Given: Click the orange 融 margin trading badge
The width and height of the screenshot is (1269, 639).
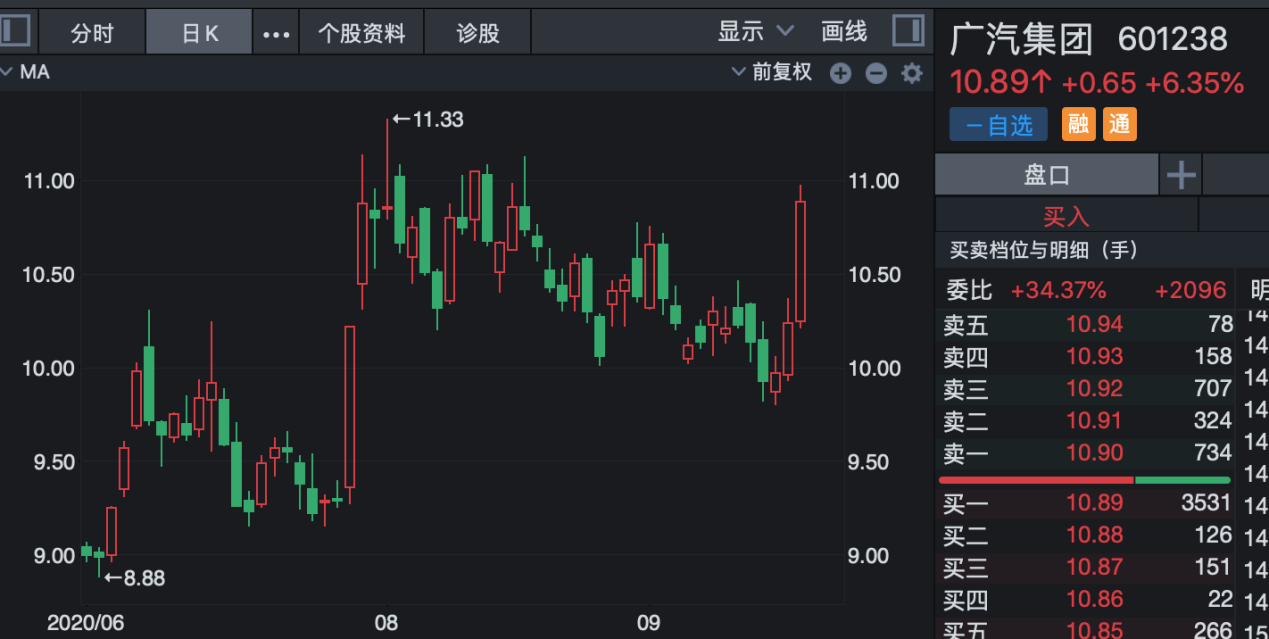Looking at the screenshot, I should [x=1078, y=124].
